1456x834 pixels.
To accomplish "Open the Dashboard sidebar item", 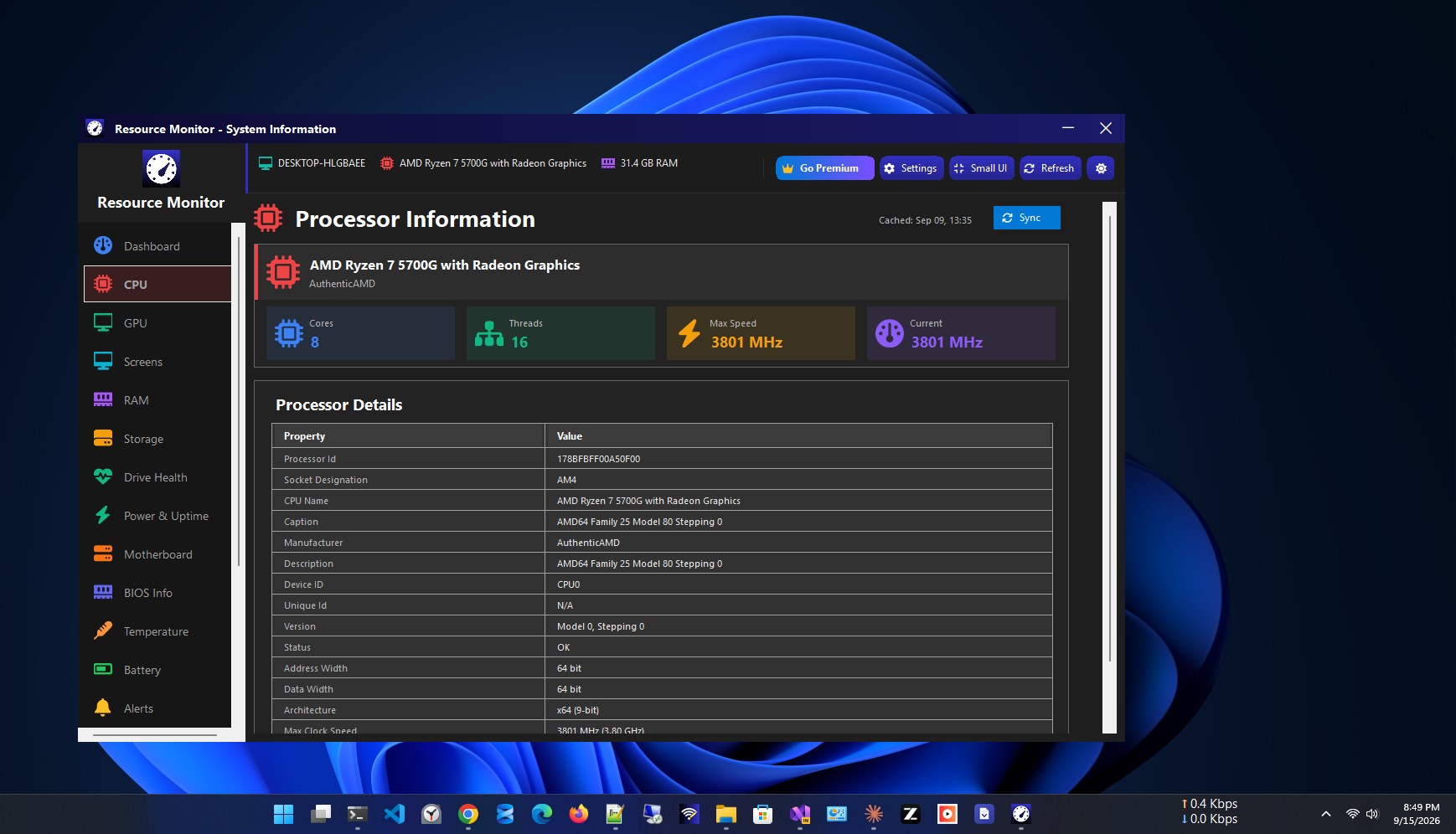I will (x=157, y=246).
